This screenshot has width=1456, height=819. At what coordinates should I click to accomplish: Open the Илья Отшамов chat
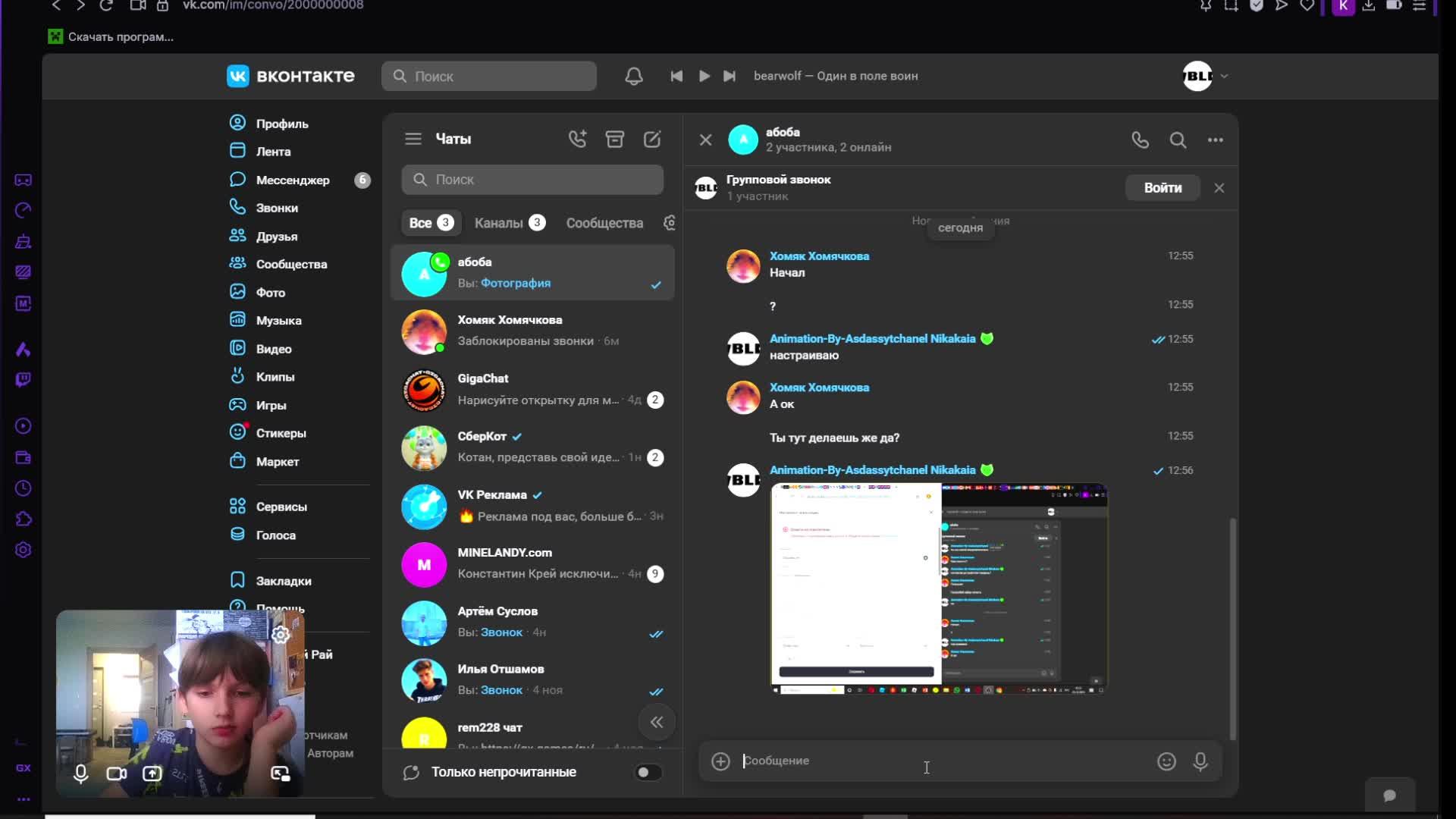(x=532, y=679)
